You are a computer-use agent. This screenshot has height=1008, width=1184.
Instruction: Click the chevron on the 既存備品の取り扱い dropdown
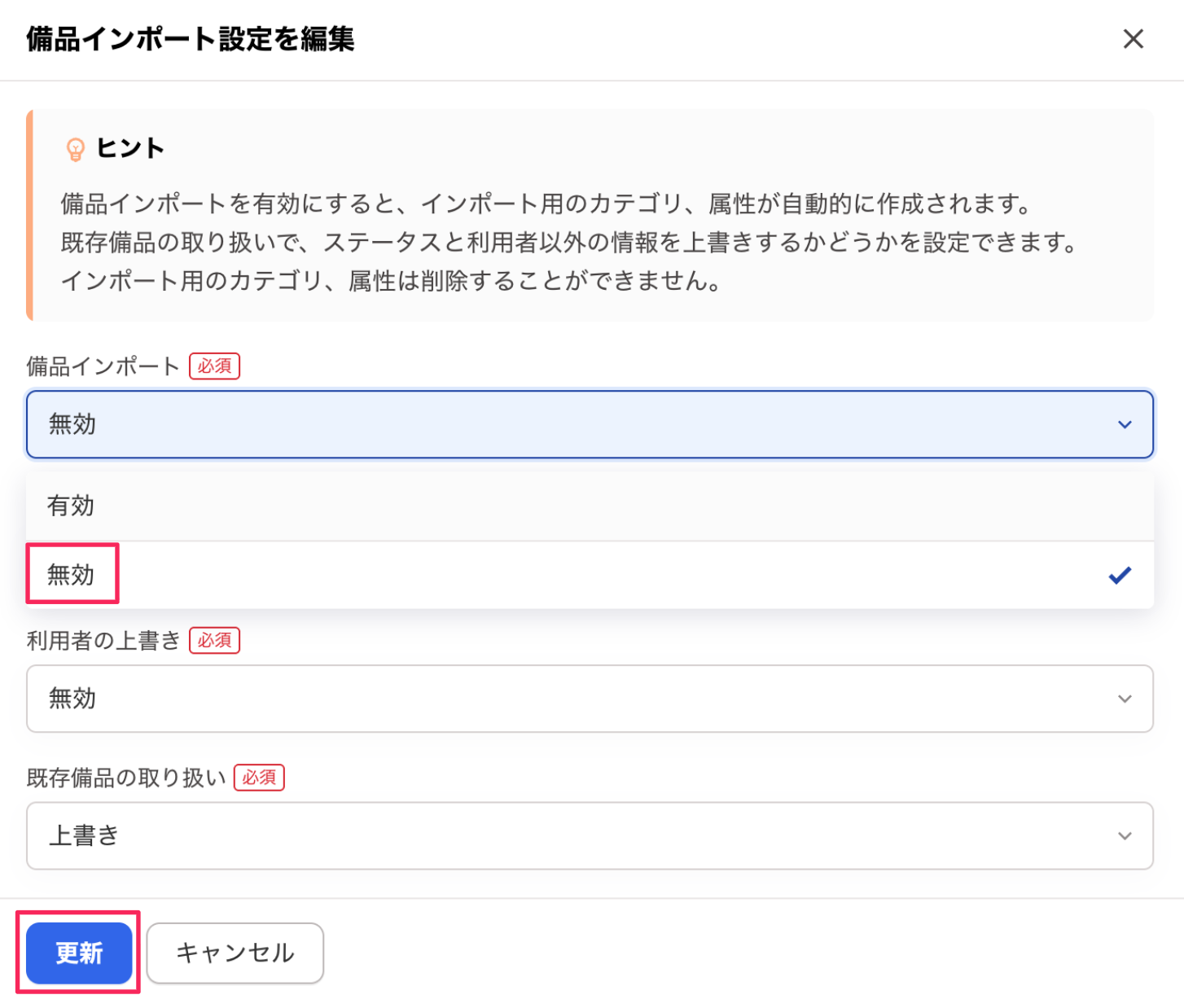pyautogui.click(x=1125, y=835)
